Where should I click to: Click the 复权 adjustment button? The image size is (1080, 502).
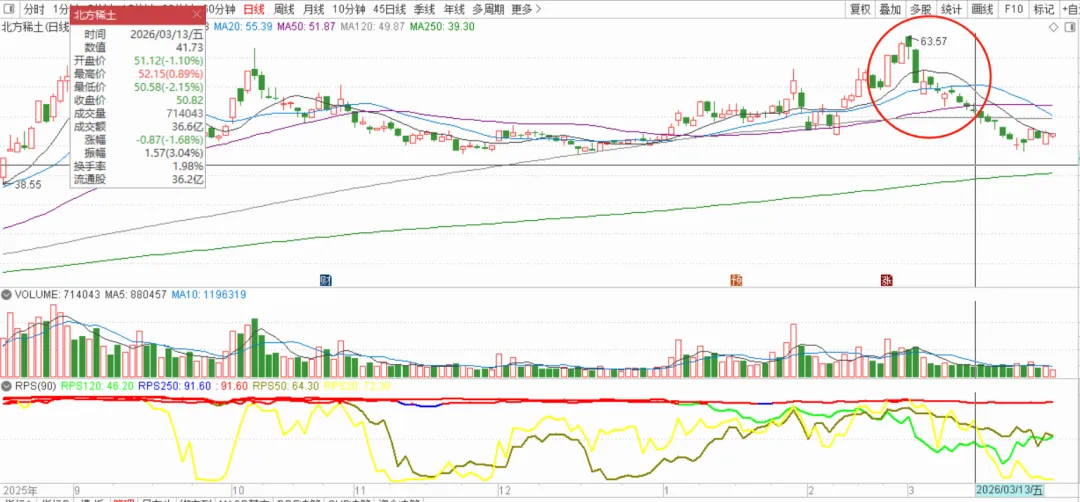coord(860,9)
